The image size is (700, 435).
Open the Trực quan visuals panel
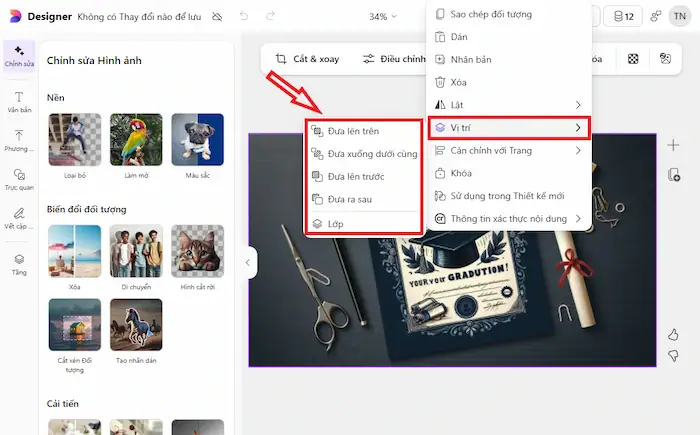(19, 179)
